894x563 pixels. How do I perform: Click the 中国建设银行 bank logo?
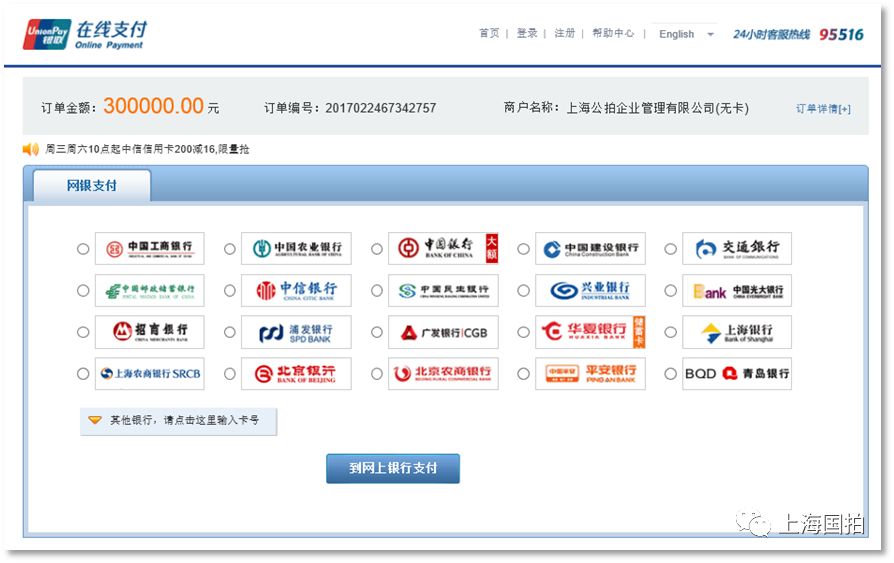(x=590, y=249)
